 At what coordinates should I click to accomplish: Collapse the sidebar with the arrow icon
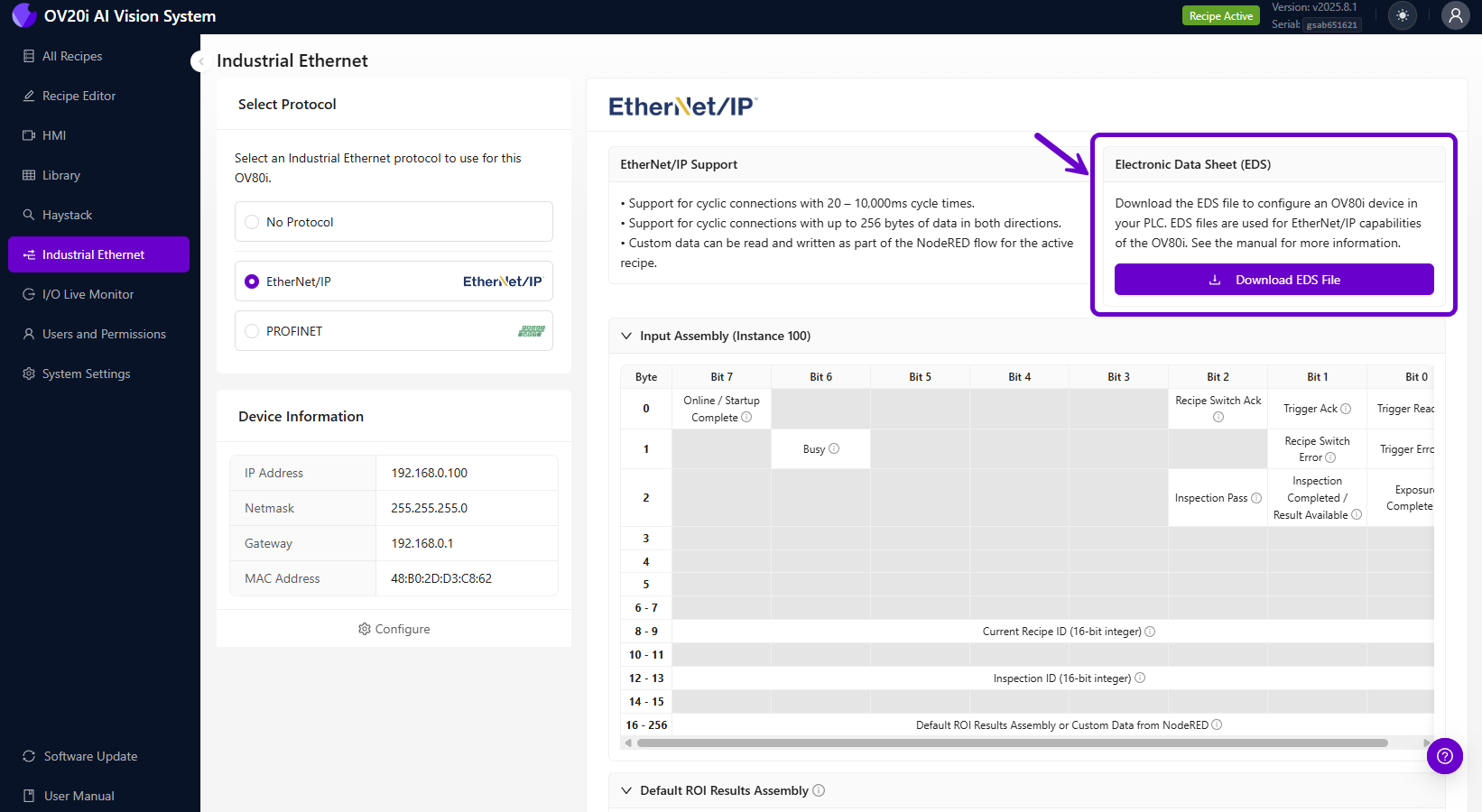click(200, 61)
